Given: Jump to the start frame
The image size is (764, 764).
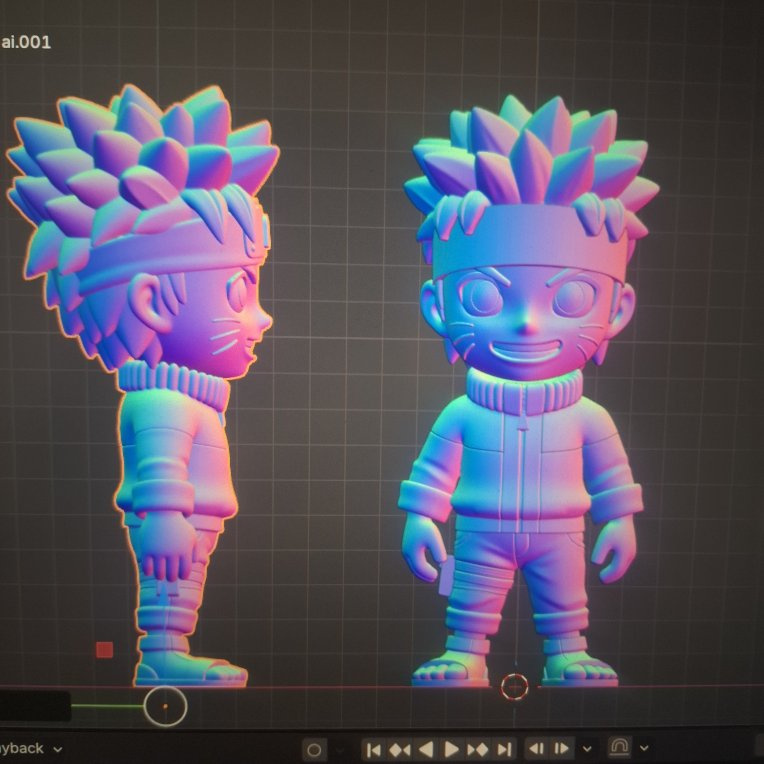Looking at the screenshot, I should pos(373,749).
